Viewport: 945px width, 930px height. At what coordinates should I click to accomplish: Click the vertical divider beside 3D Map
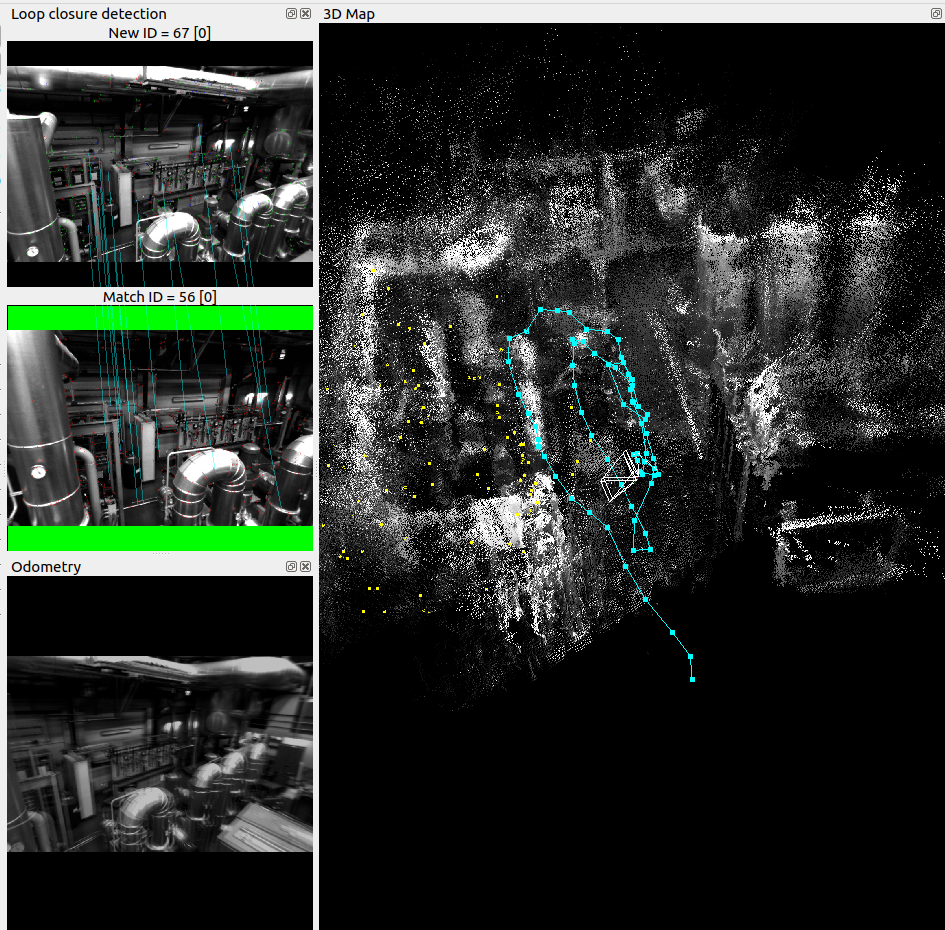pyautogui.click(x=317, y=470)
